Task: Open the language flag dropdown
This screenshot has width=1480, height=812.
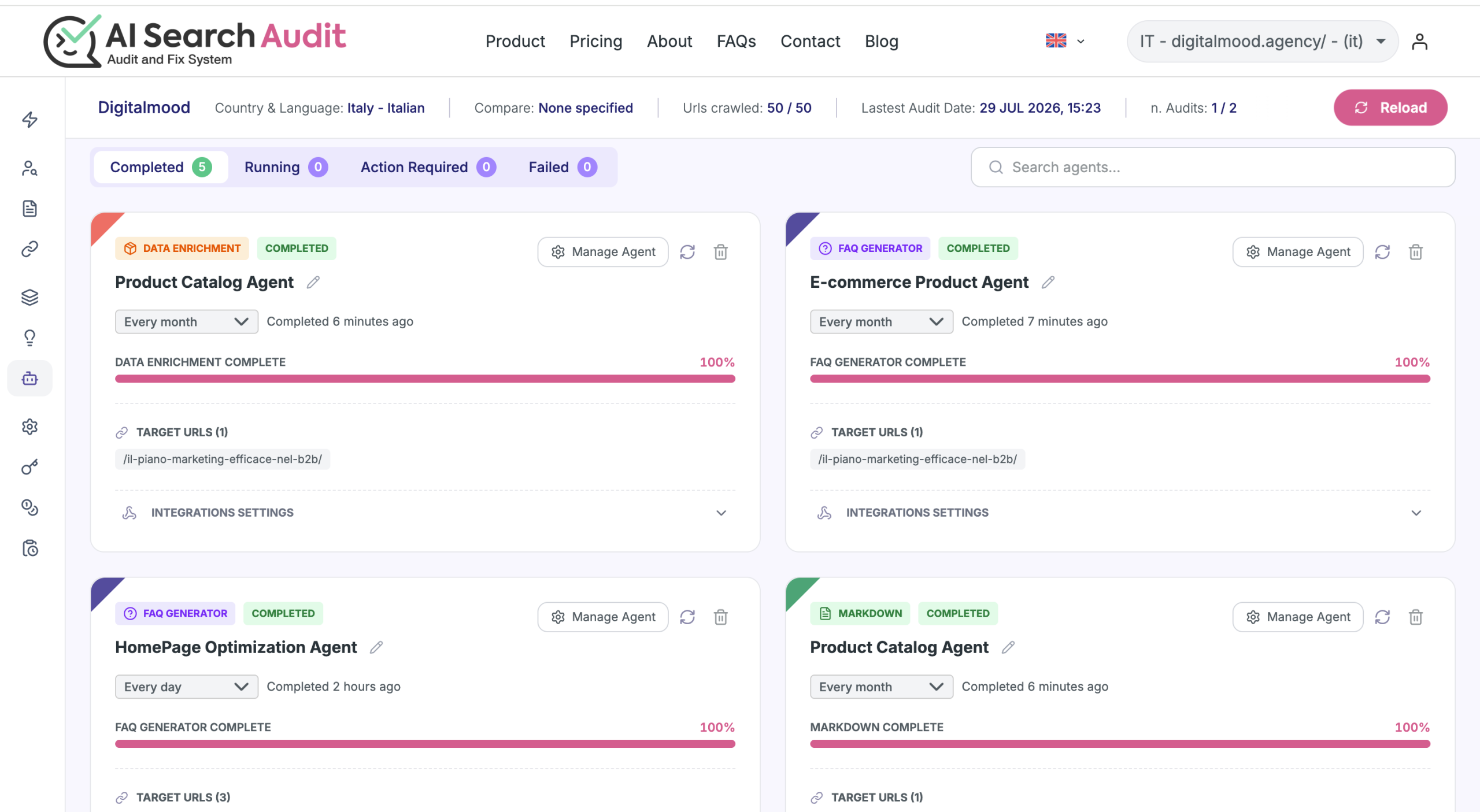Action: pos(1065,41)
